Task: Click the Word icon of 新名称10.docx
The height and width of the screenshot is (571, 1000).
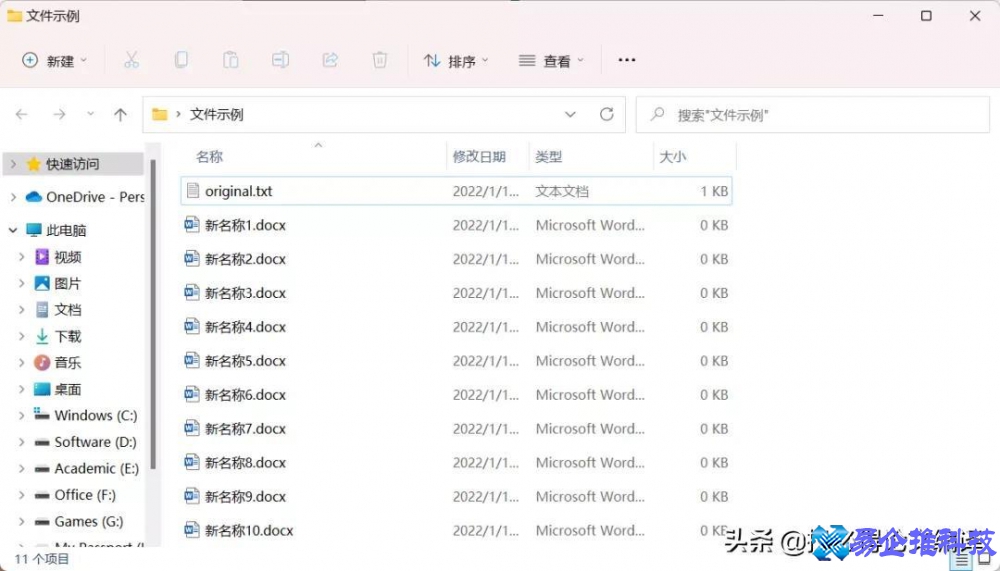Action: tap(192, 530)
